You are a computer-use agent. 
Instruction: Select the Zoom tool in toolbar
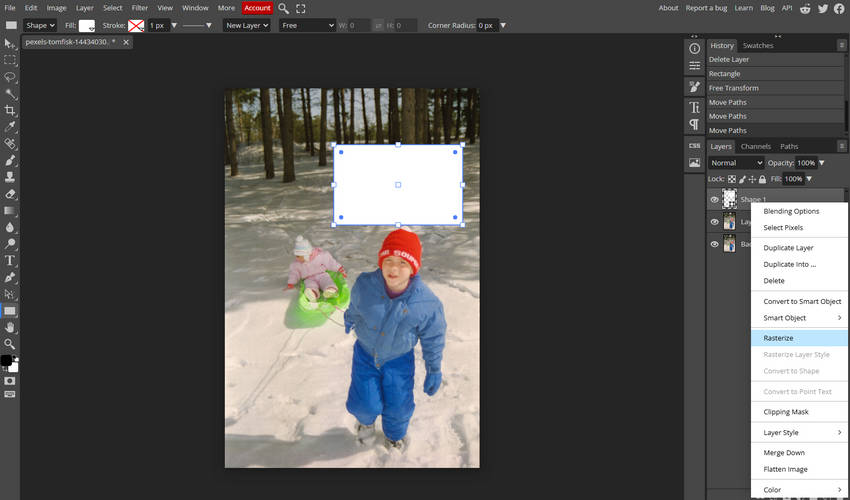pyautogui.click(x=10, y=344)
